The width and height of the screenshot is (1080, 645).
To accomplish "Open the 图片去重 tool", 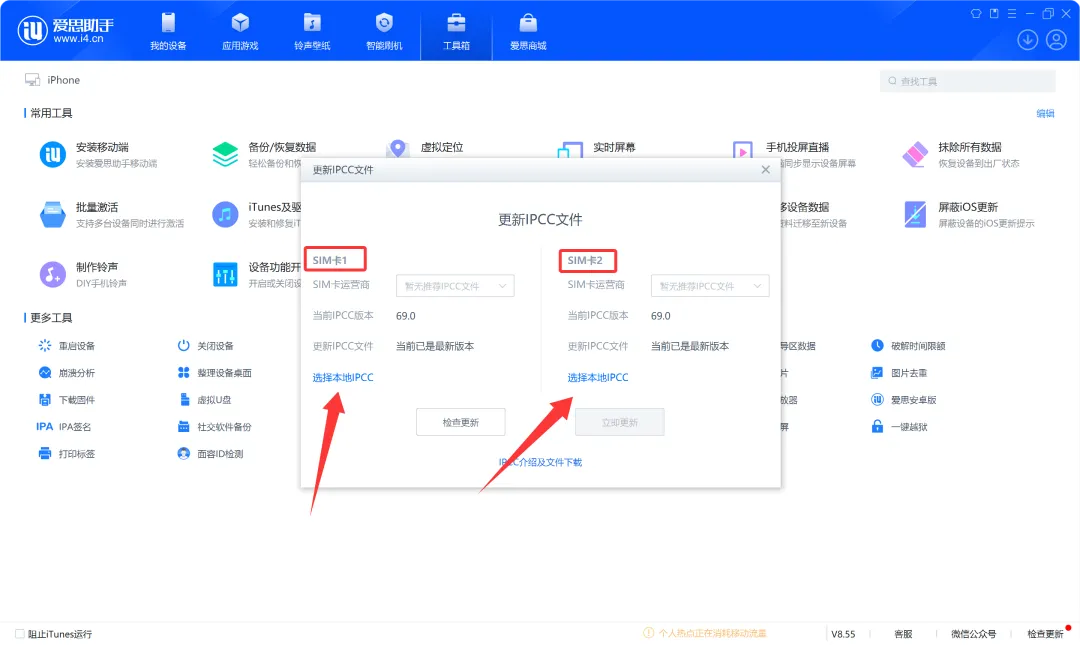I will (x=899, y=373).
